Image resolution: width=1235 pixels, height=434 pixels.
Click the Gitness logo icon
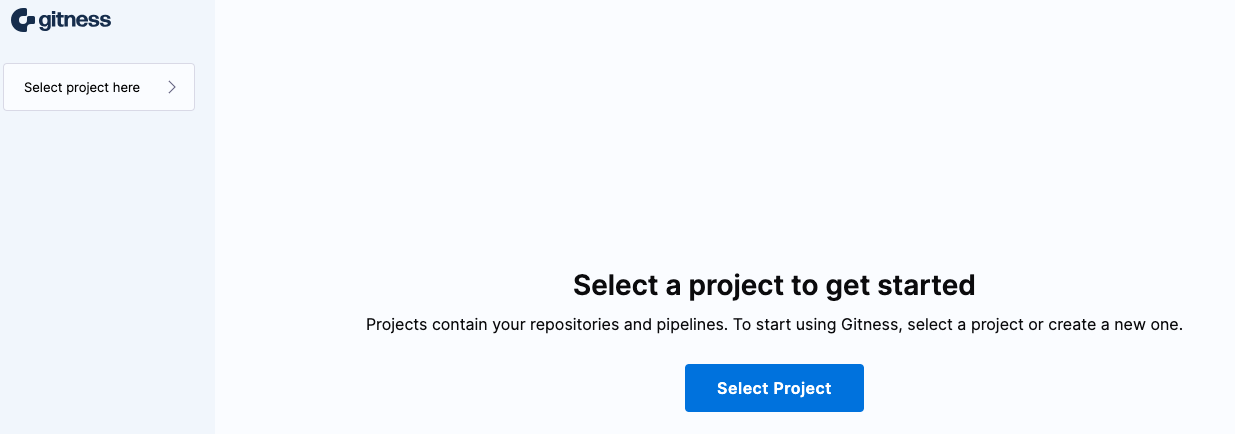[23, 20]
